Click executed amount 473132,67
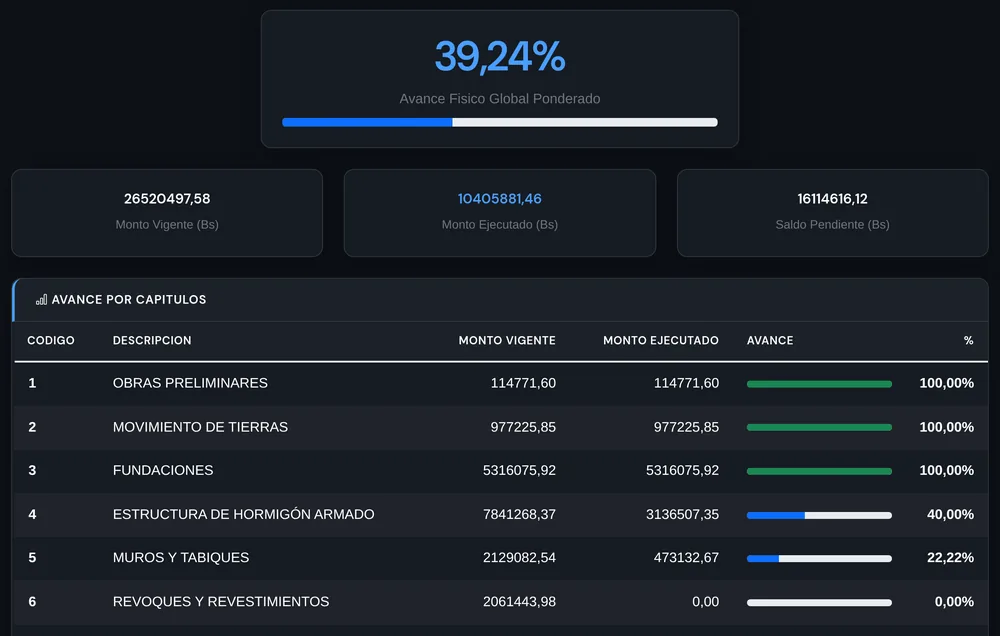This screenshot has width=1000, height=636. 686,558
